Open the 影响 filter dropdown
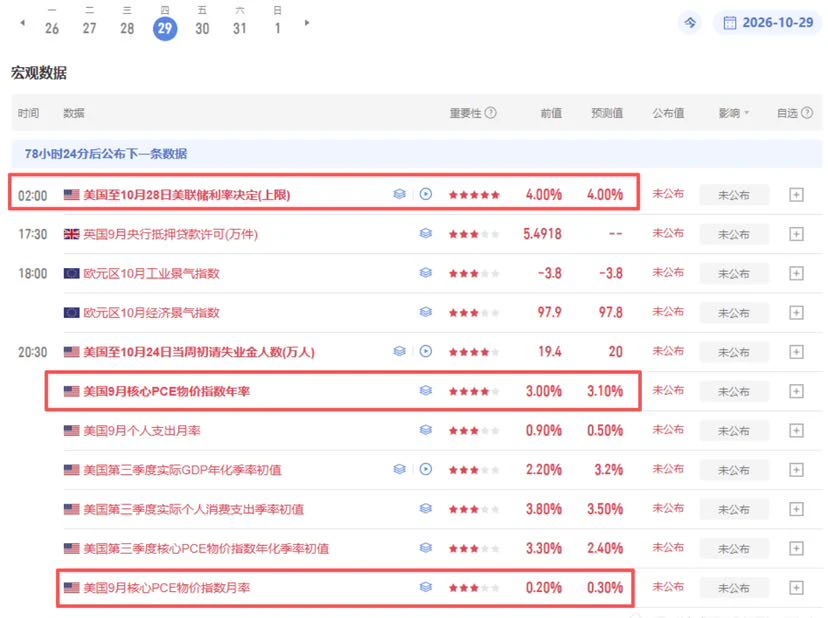The height and width of the screenshot is (618, 828). (x=734, y=113)
